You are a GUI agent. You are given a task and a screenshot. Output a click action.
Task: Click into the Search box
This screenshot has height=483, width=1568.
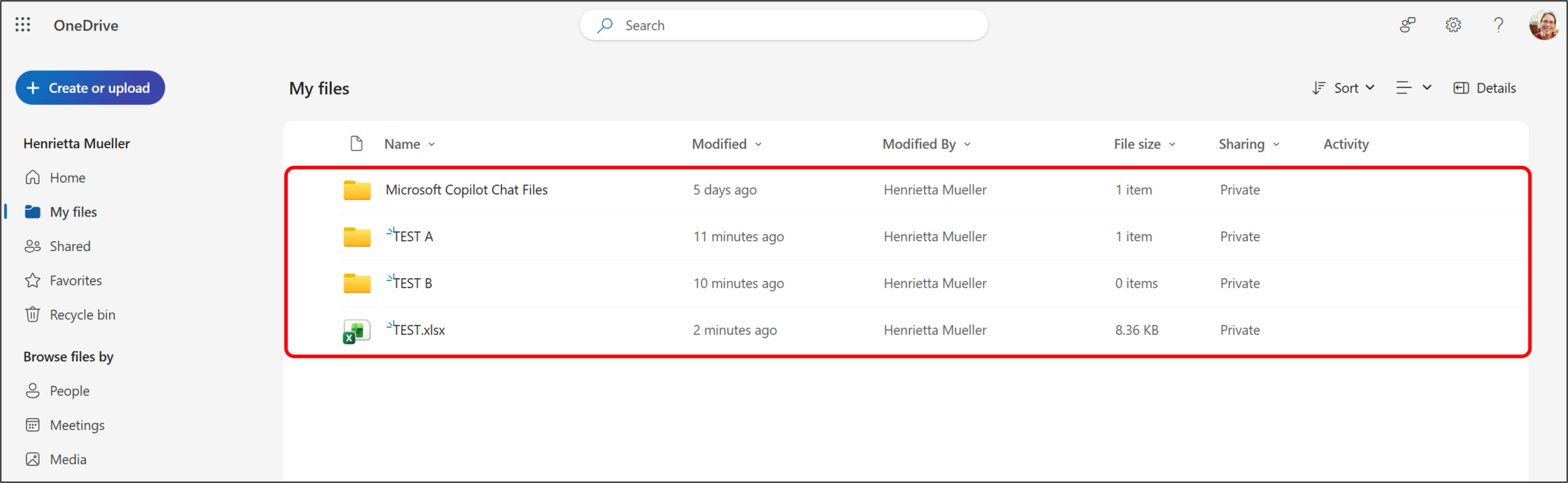coord(784,25)
